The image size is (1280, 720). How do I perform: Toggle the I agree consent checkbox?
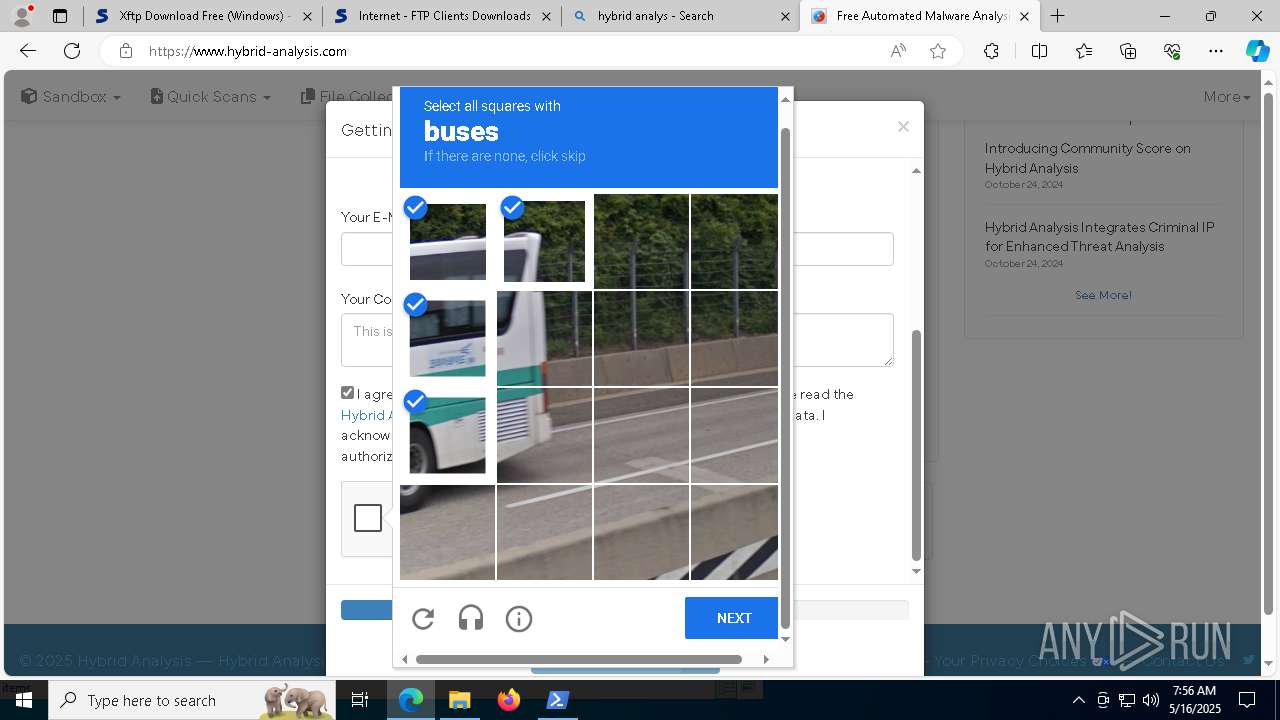coord(347,393)
